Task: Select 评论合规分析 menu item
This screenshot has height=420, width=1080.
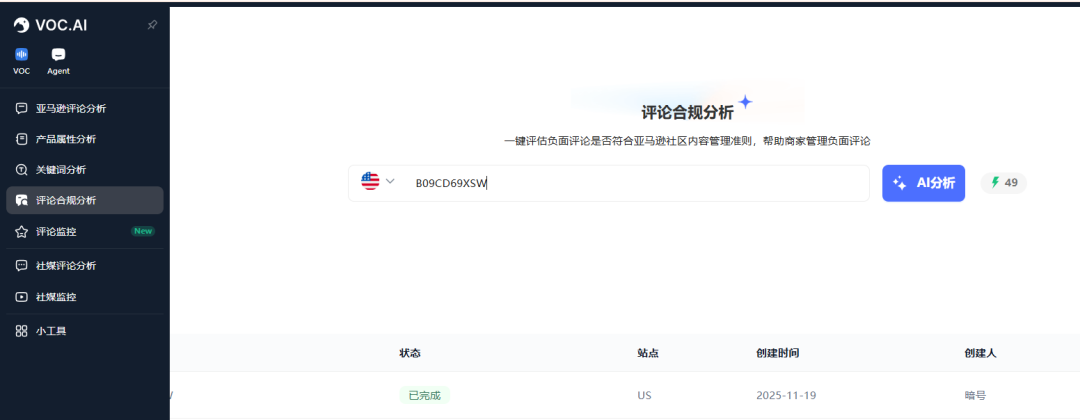Action: [85, 200]
